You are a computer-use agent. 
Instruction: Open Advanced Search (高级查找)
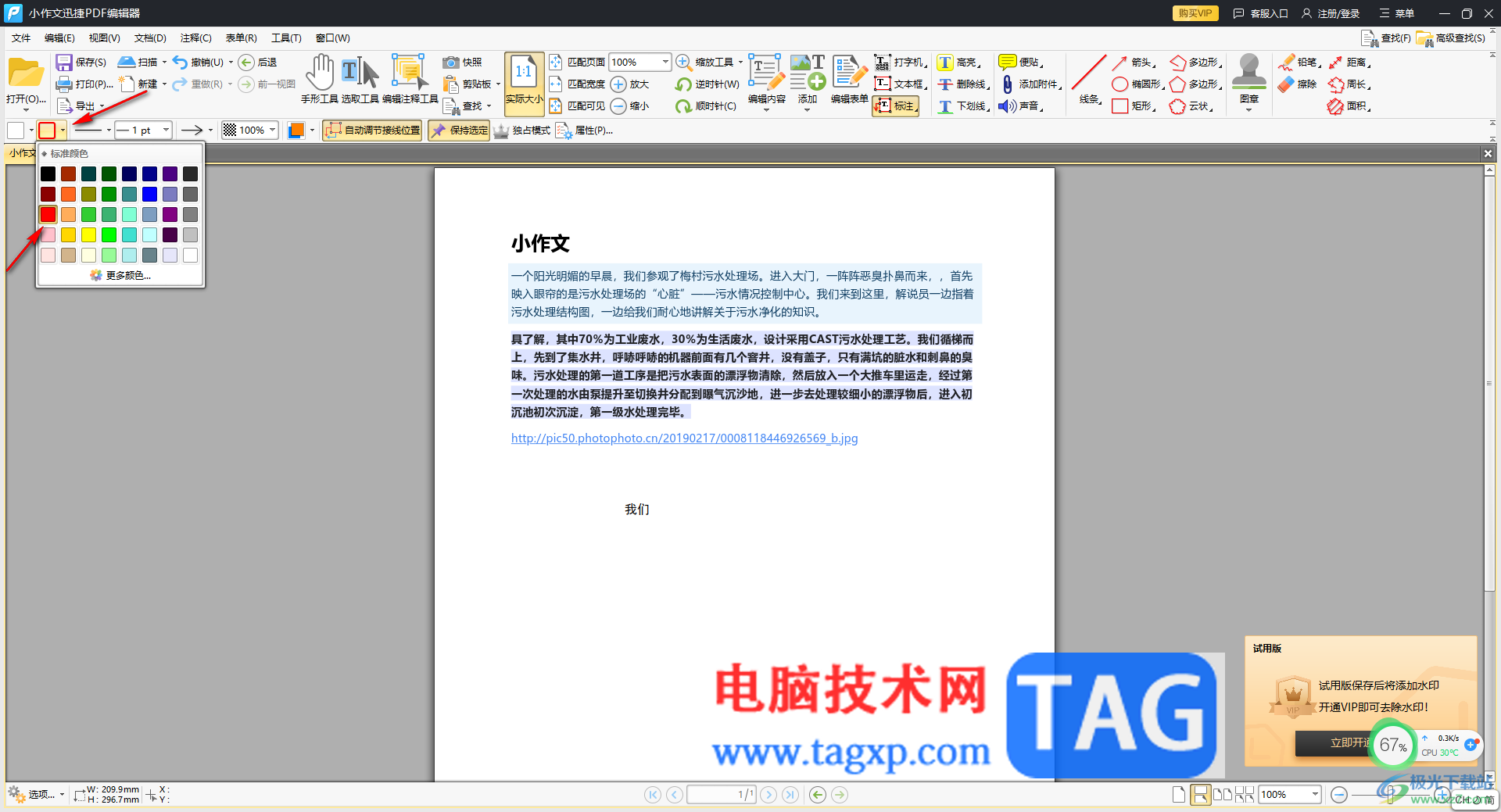pyautogui.click(x=1452, y=38)
